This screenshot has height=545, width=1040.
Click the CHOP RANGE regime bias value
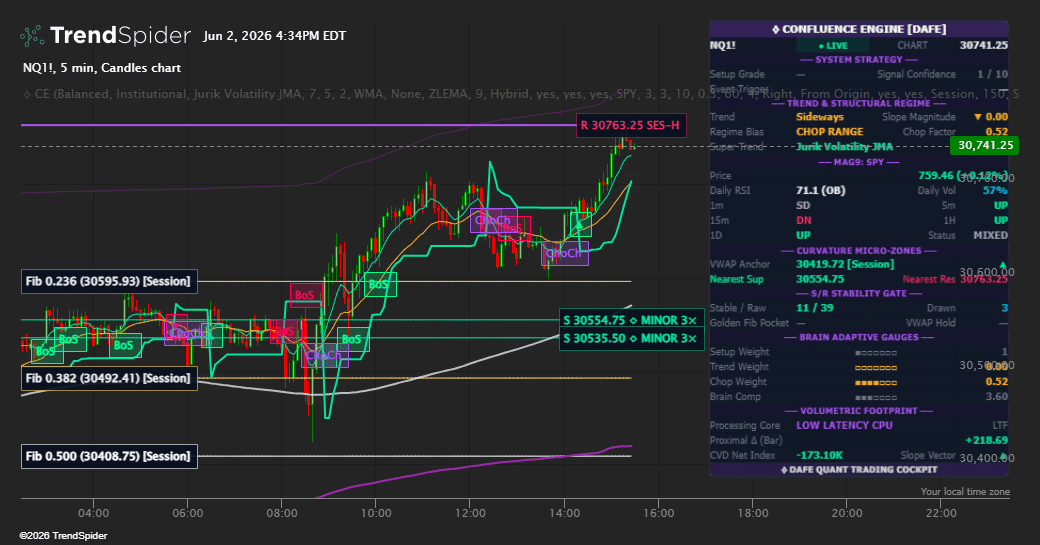pyautogui.click(x=830, y=132)
